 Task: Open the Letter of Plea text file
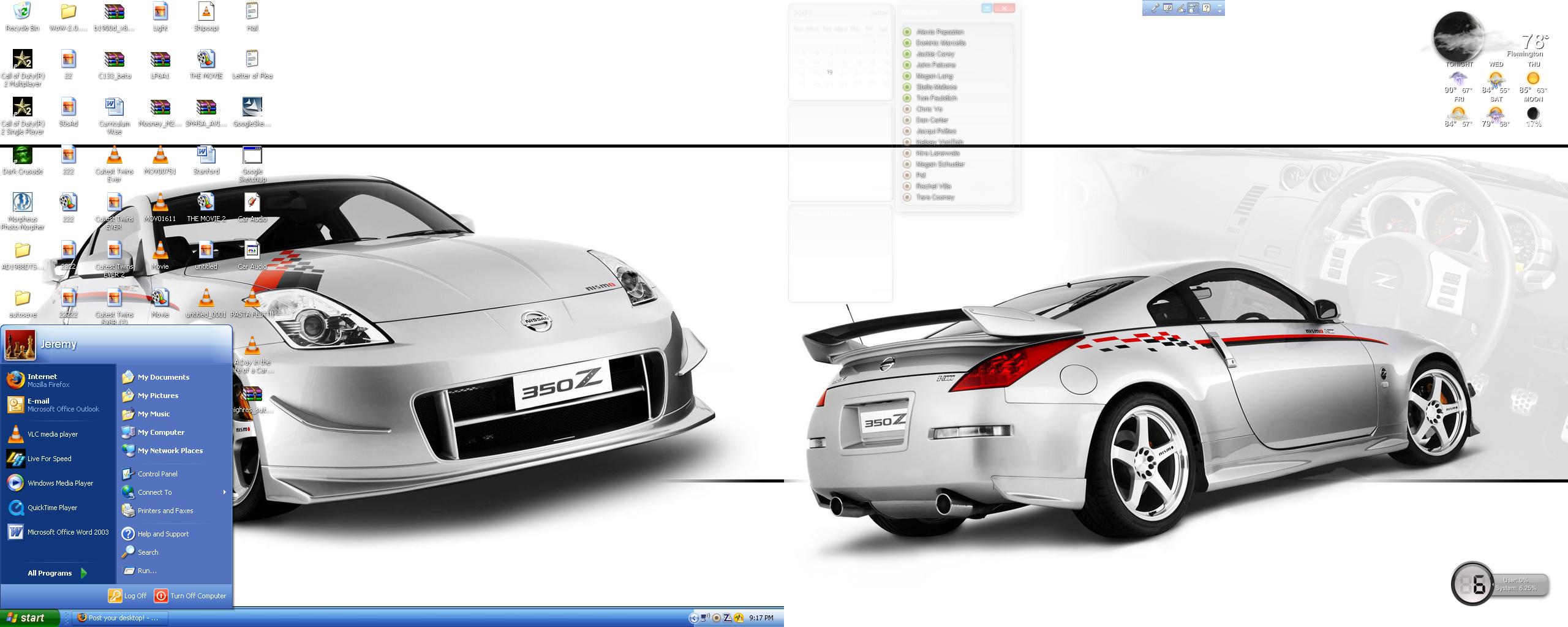click(x=252, y=65)
